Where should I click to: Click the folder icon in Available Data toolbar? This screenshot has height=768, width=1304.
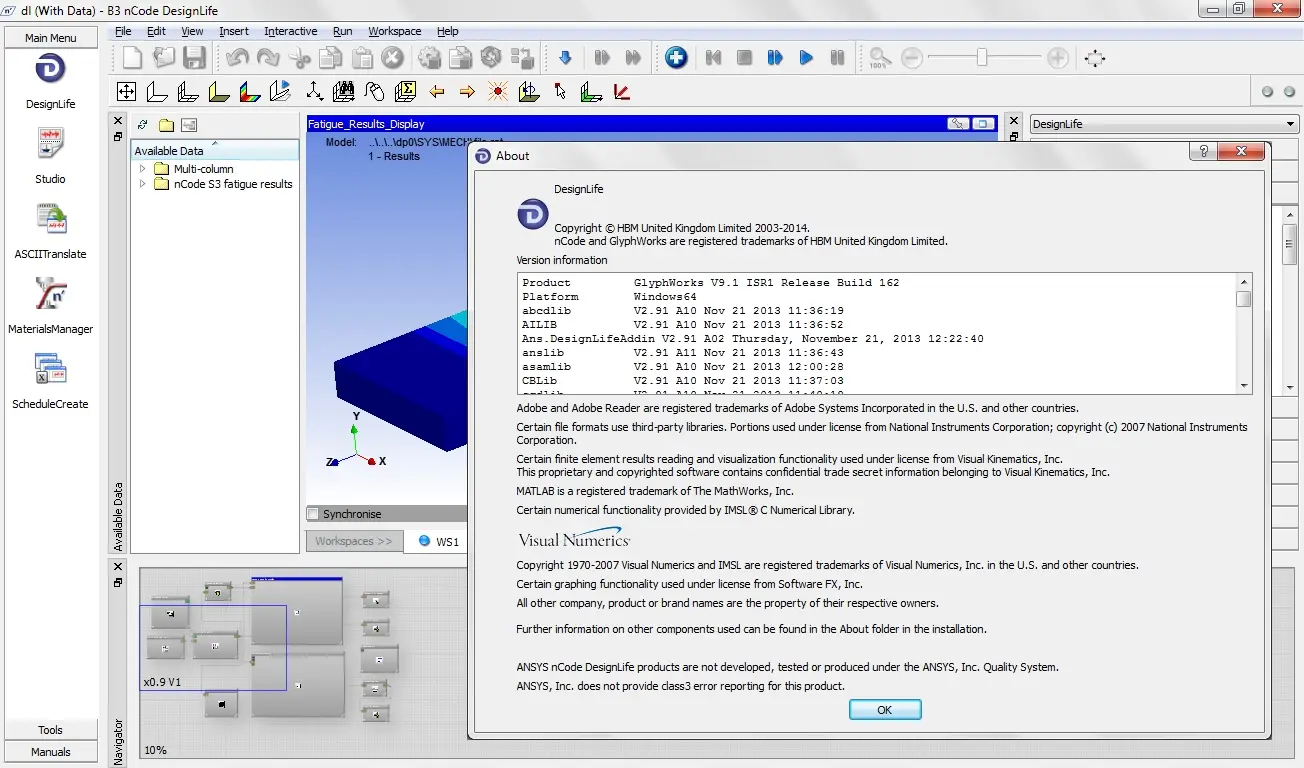click(x=166, y=125)
